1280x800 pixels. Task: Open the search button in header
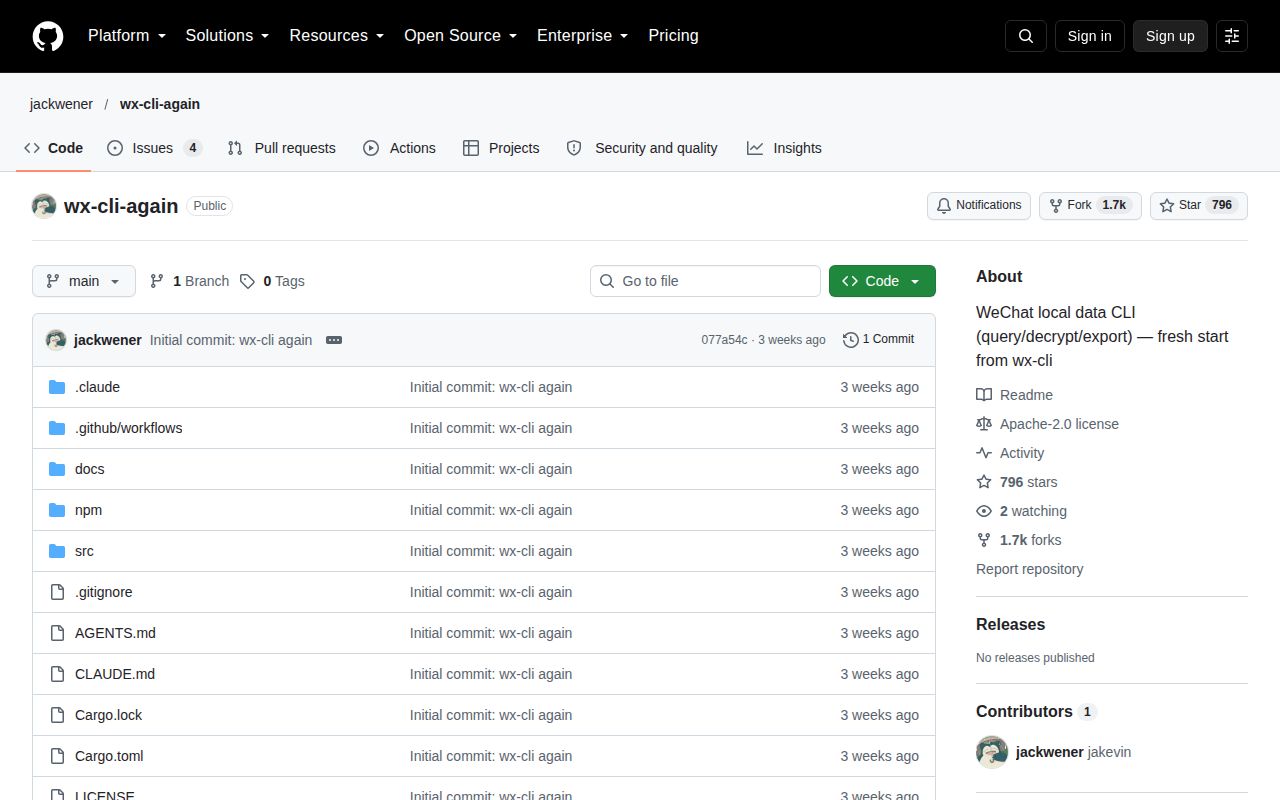(x=1026, y=36)
